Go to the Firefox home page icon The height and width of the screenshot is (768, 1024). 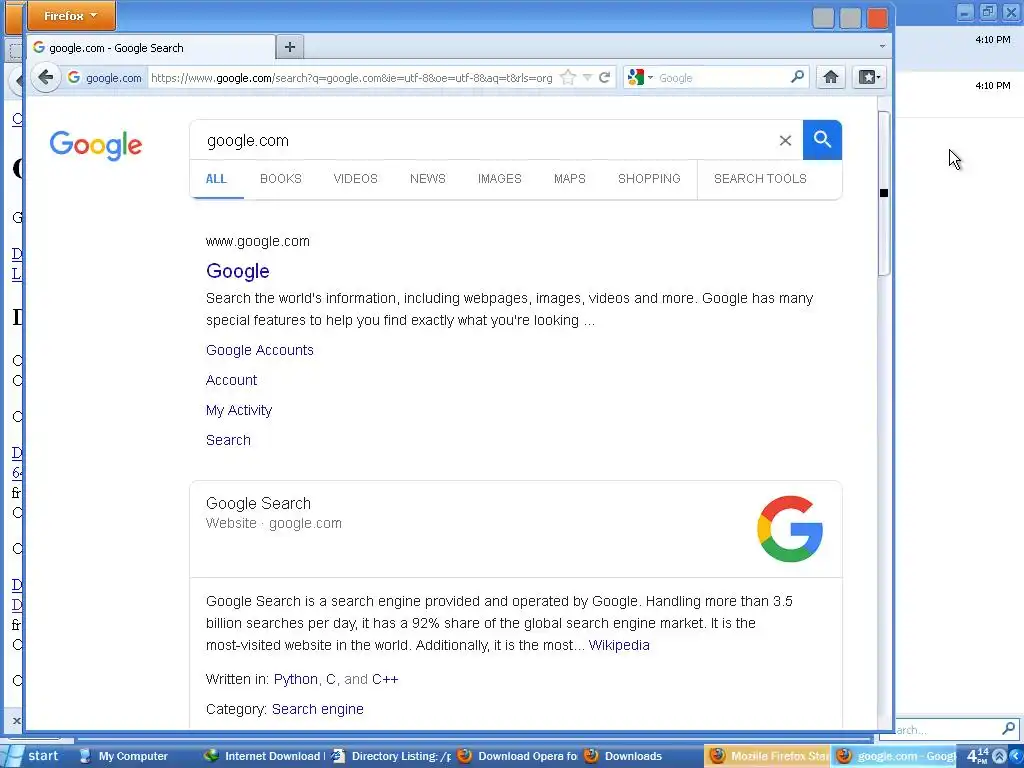pyautogui.click(x=831, y=78)
